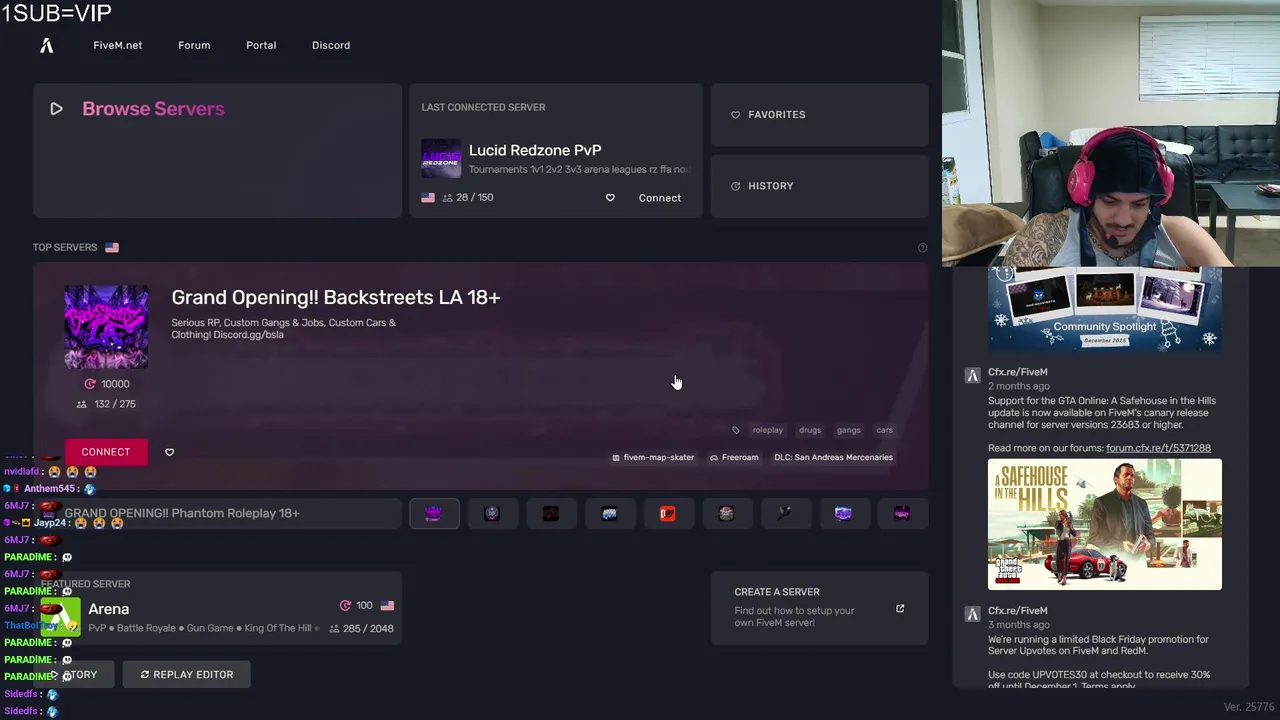Image resolution: width=1280 pixels, height=720 pixels.
Task: Click the Lucid Redzone PvP server thumbnail
Action: (x=441, y=158)
